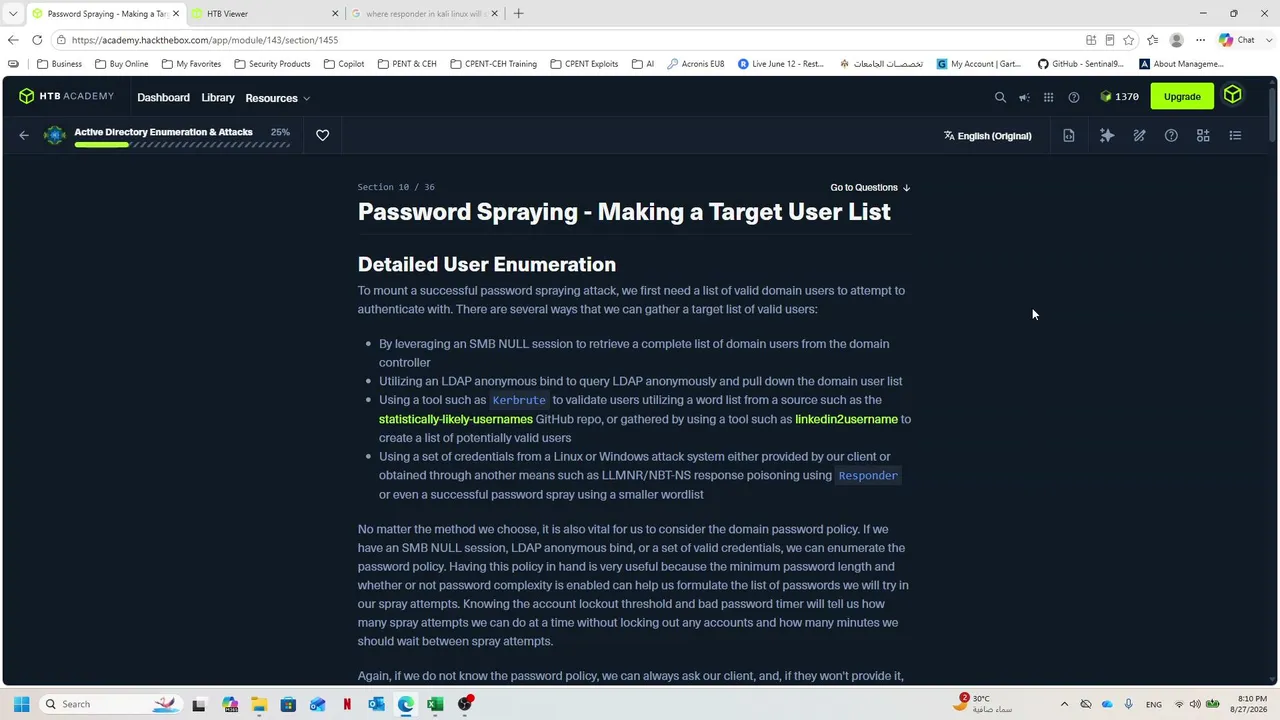Open the Security Products bookmarks folder
Viewport: 1280px width, 720px height.
click(x=272, y=64)
